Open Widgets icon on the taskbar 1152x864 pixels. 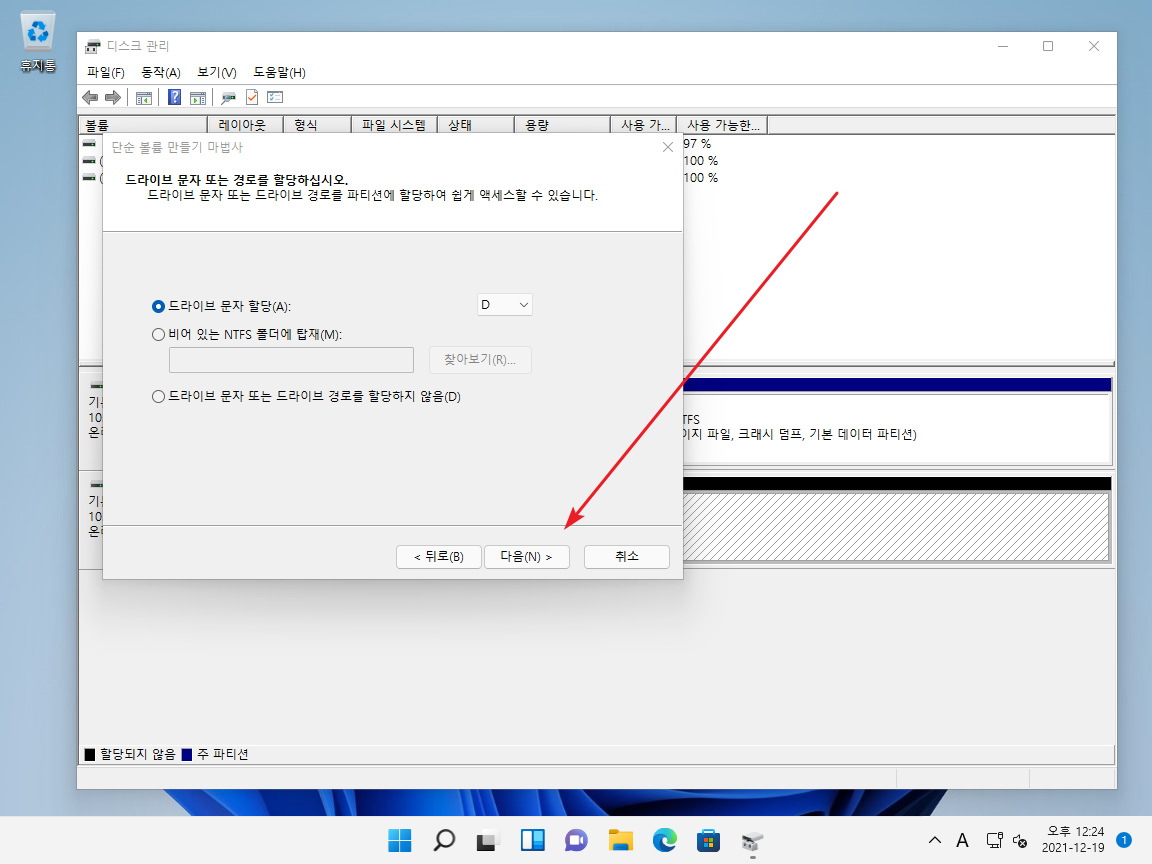click(532, 840)
